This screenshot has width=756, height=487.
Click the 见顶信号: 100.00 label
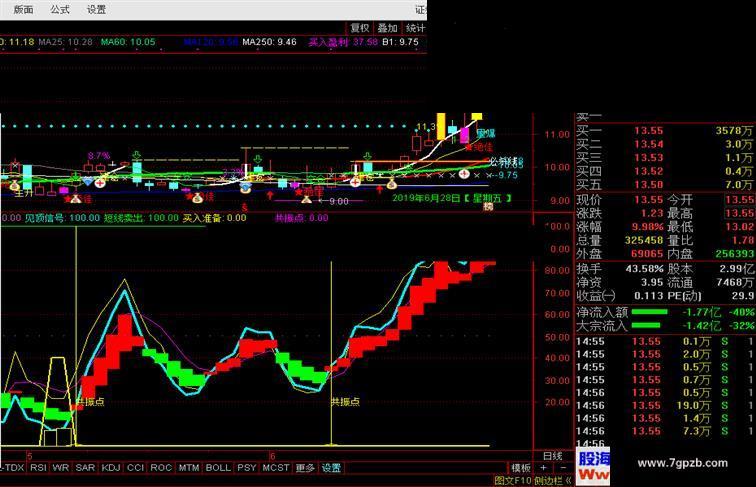[x=63, y=218]
